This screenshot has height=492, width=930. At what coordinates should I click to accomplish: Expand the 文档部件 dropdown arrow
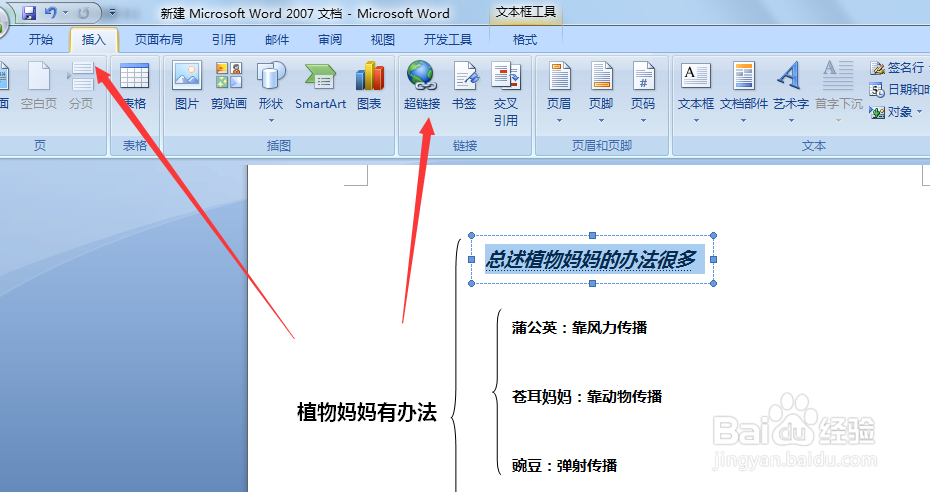743,120
